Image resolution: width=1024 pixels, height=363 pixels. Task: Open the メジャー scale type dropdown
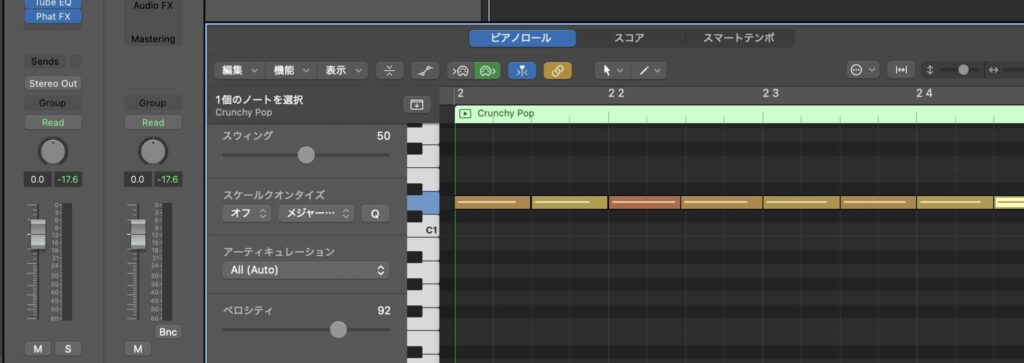coord(317,213)
